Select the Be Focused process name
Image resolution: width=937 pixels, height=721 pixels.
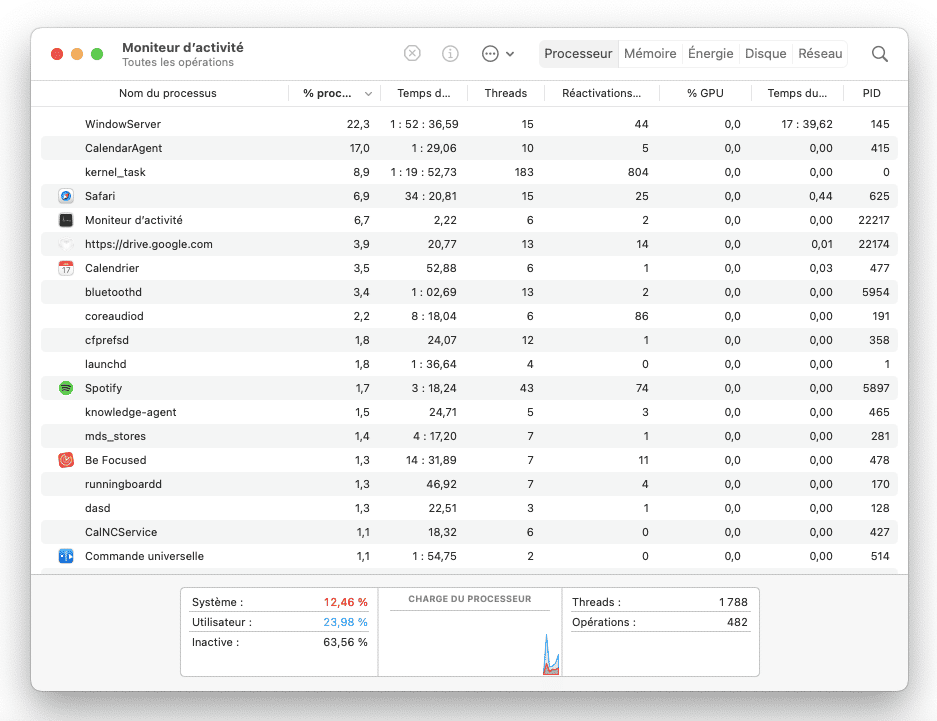(x=115, y=460)
